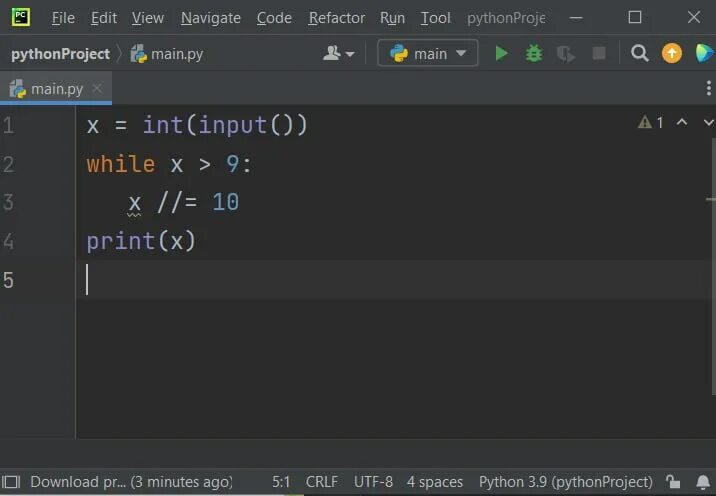Open the Code menu

tap(274, 18)
